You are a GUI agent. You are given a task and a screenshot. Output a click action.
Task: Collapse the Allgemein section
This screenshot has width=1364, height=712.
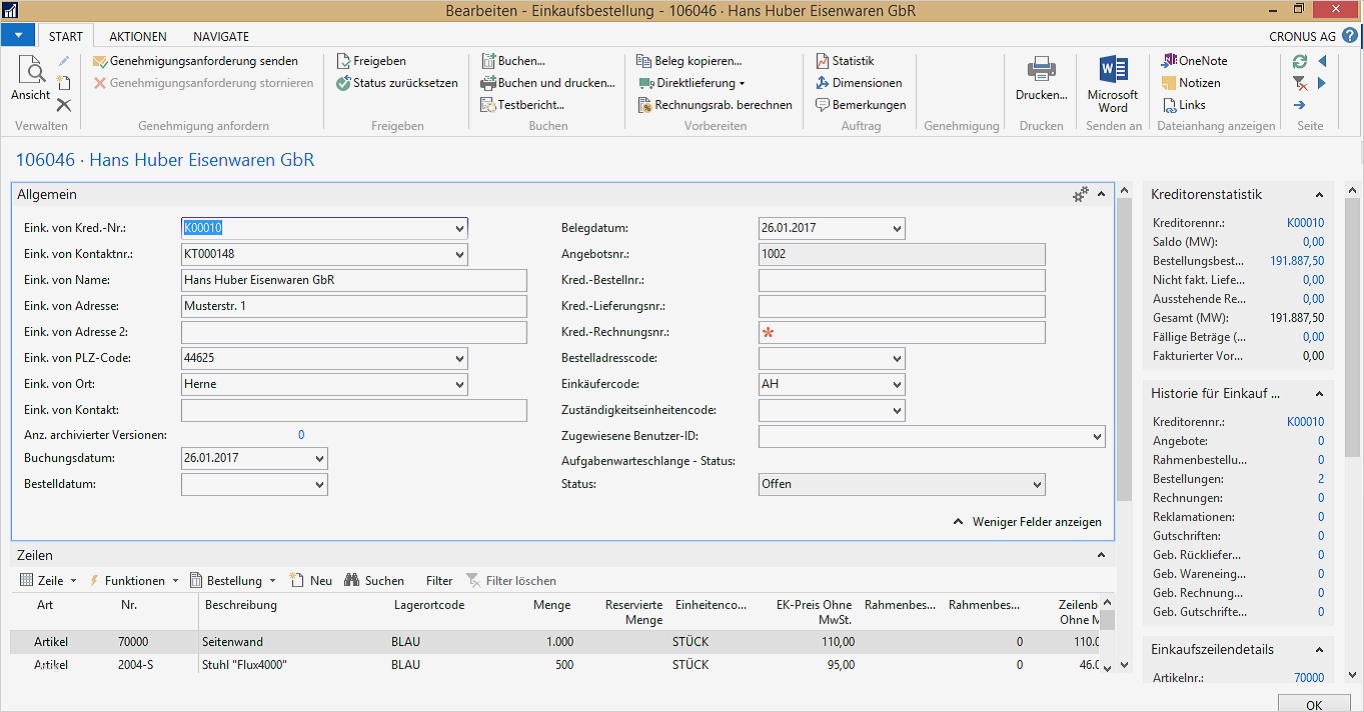click(x=1101, y=195)
